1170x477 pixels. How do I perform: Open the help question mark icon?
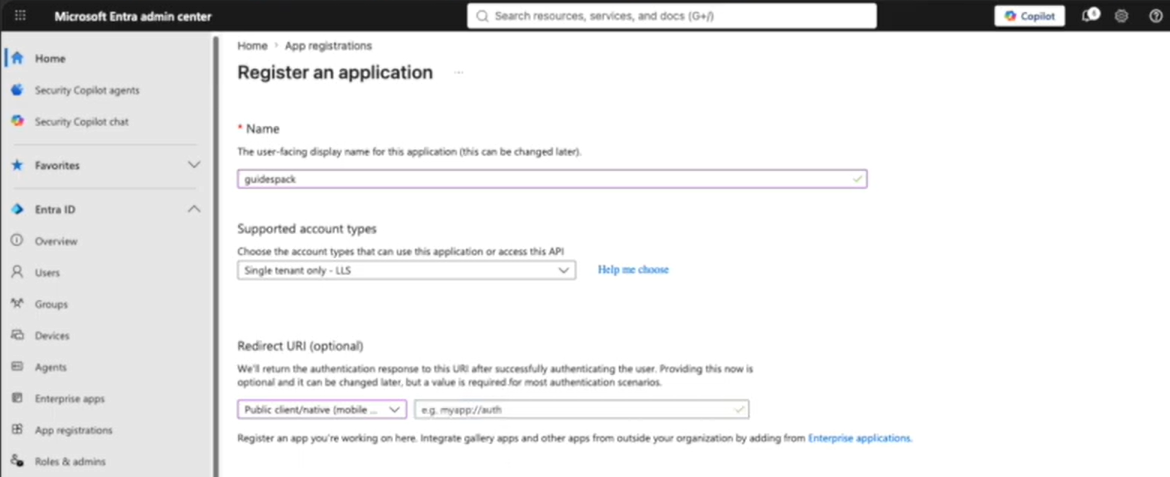1155,16
